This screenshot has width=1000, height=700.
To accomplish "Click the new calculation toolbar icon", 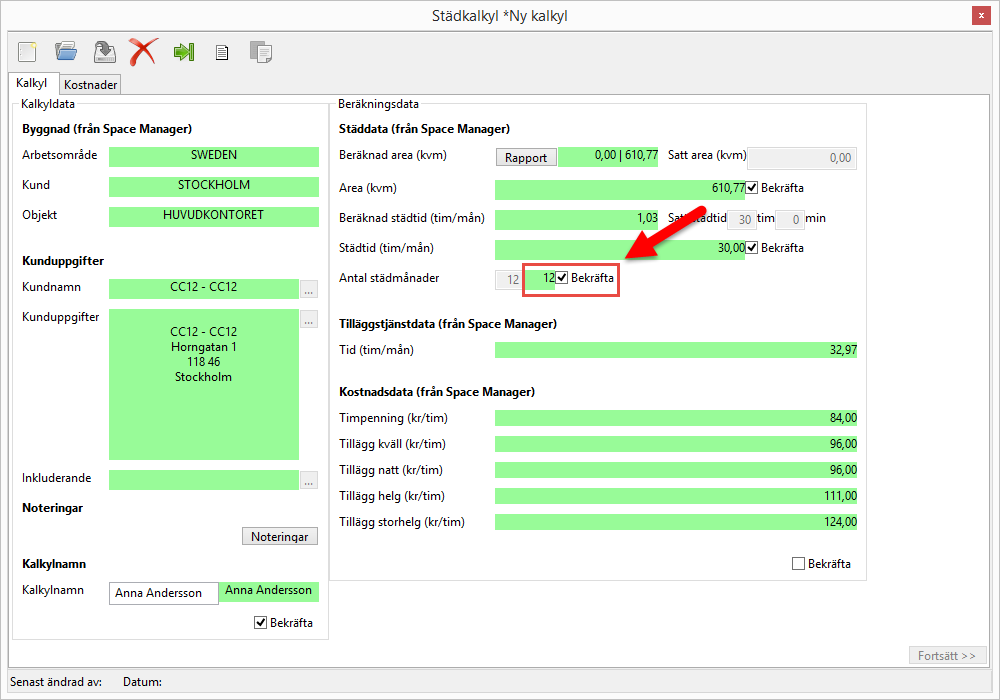I will [27, 51].
